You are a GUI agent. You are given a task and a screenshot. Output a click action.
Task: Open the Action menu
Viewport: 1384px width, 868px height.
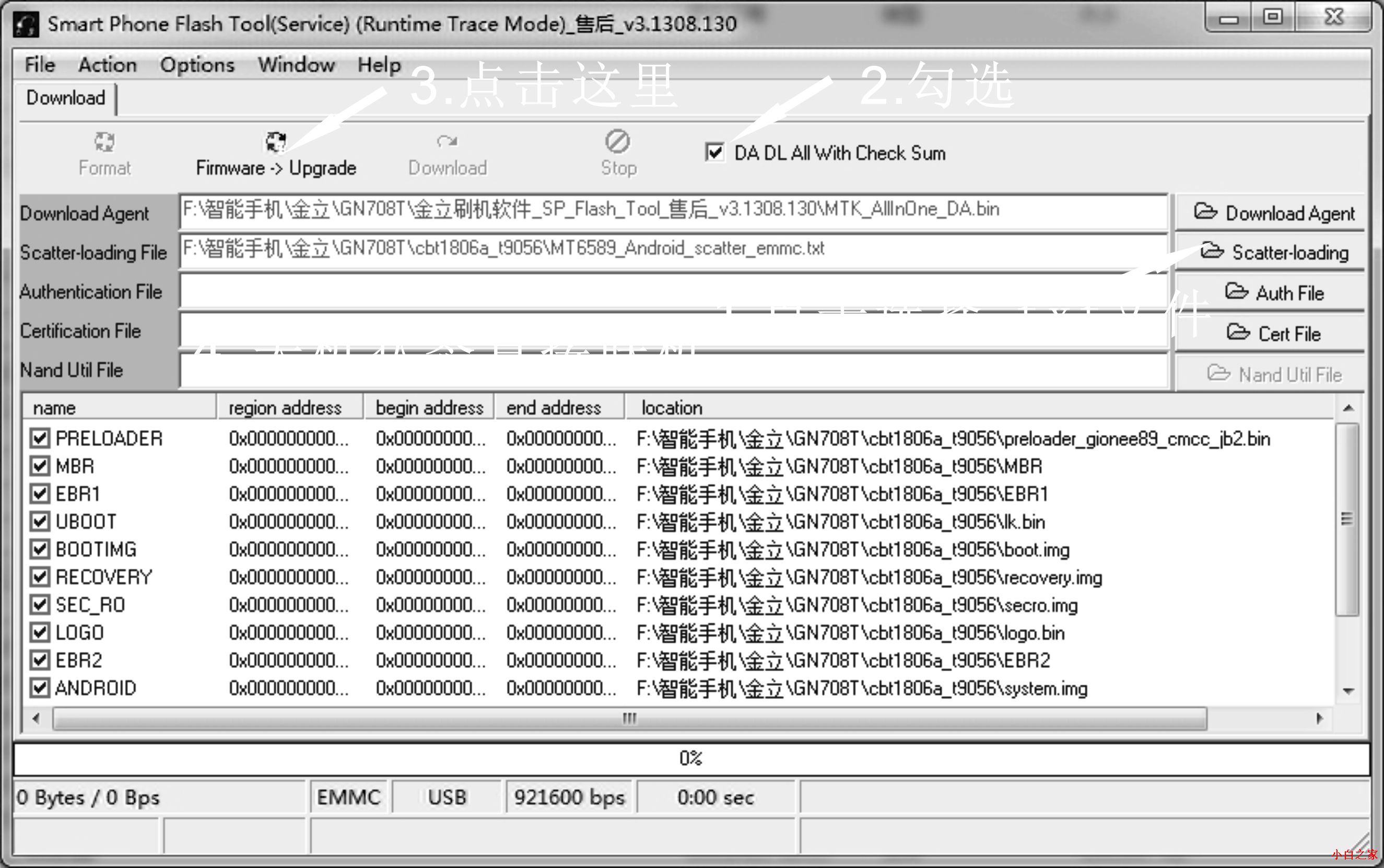coord(108,65)
